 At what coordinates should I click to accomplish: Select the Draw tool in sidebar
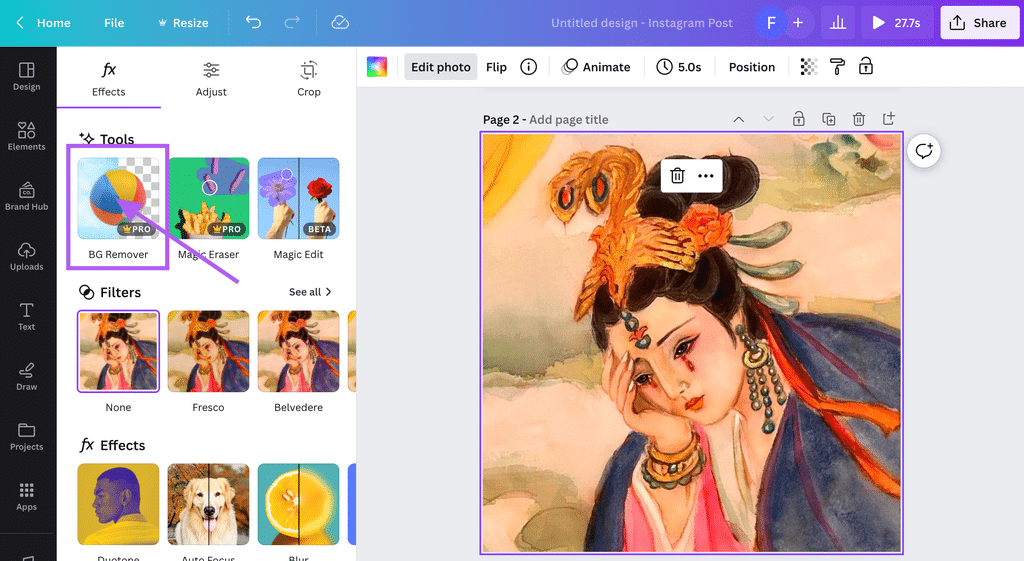(27, 376)
